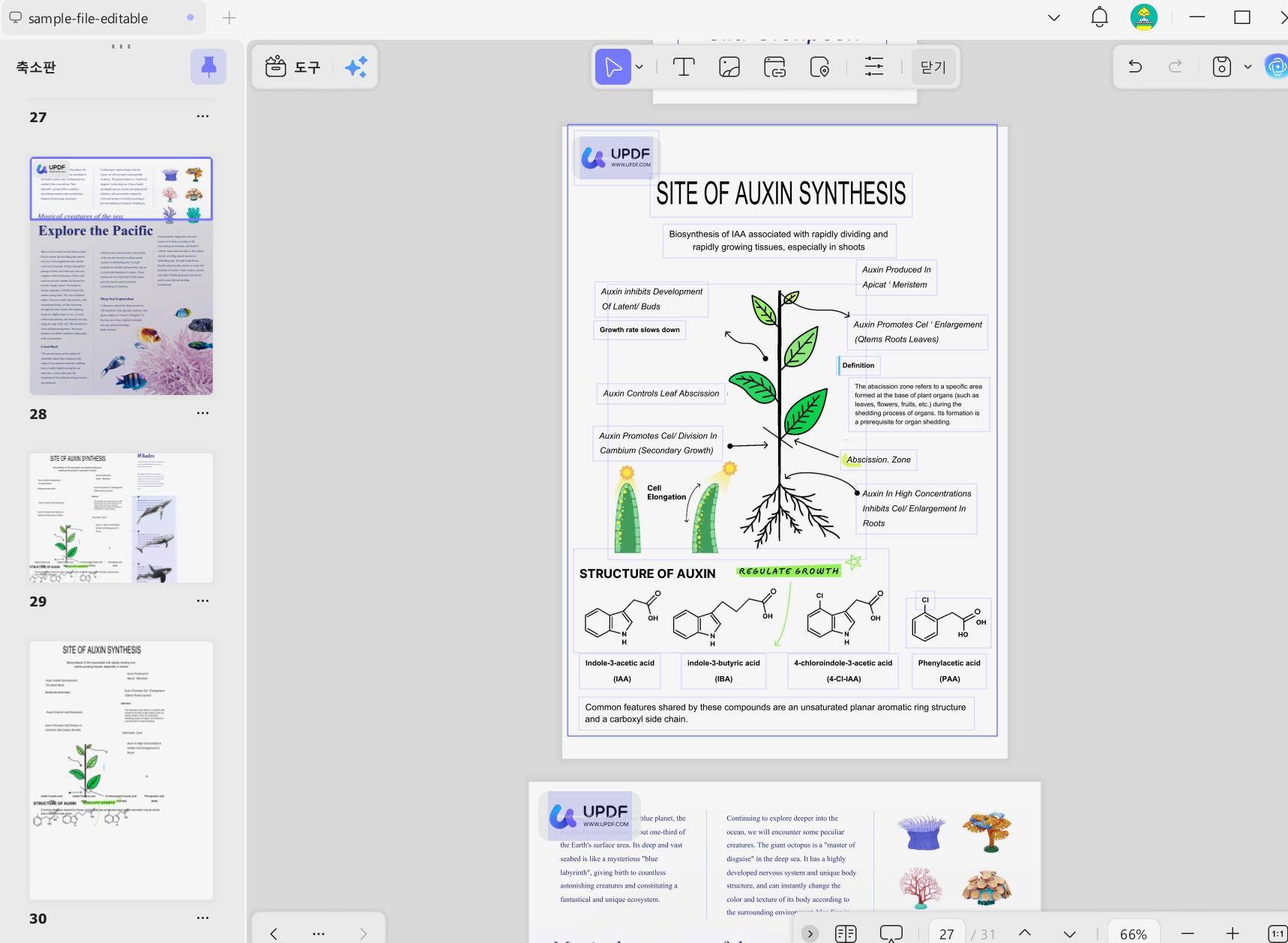
Task: Toggle the thumbnail panel pin
Action: coord(208,67)
